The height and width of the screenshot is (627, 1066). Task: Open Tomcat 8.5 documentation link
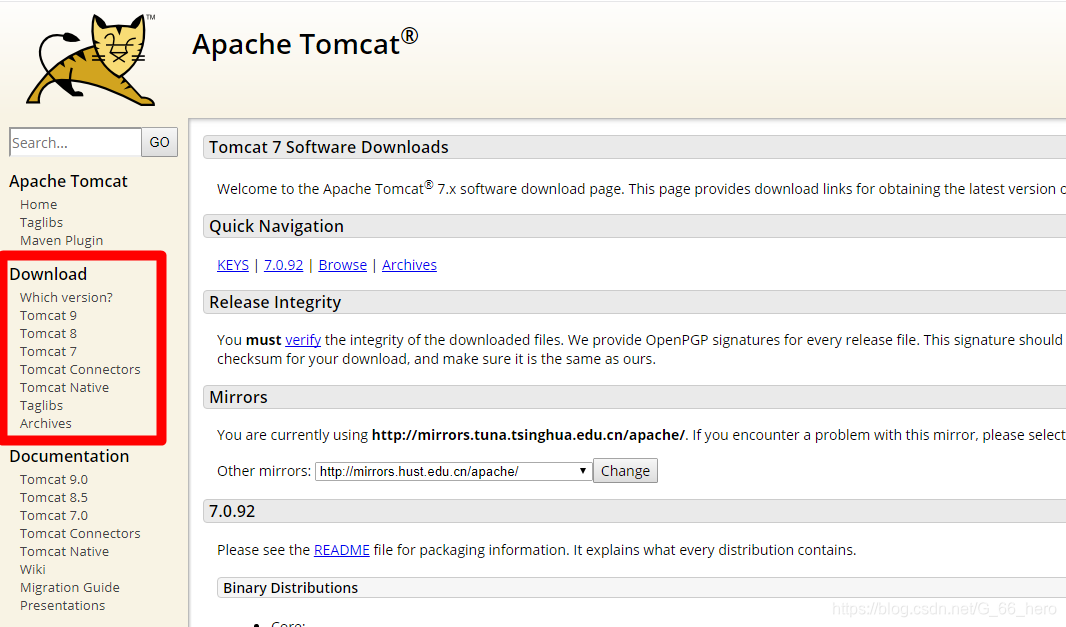pos(54,498)
